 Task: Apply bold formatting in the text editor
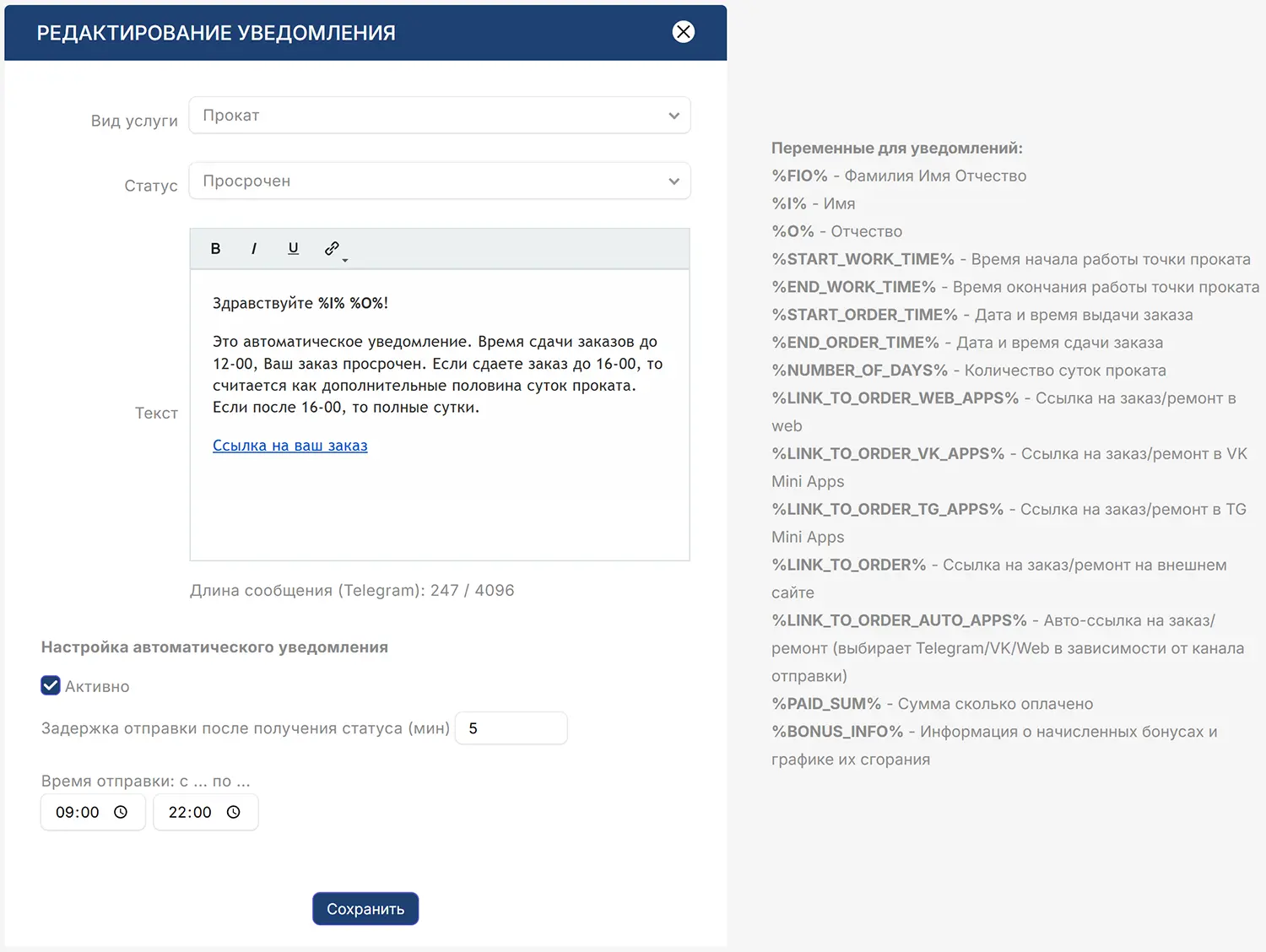click(215, 247)
